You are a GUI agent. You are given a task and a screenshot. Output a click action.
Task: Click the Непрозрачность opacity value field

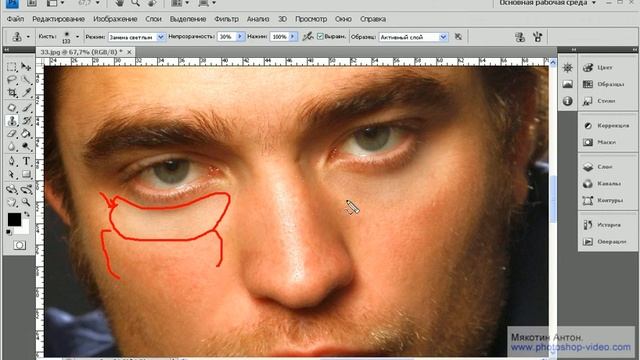pos(227,37)
